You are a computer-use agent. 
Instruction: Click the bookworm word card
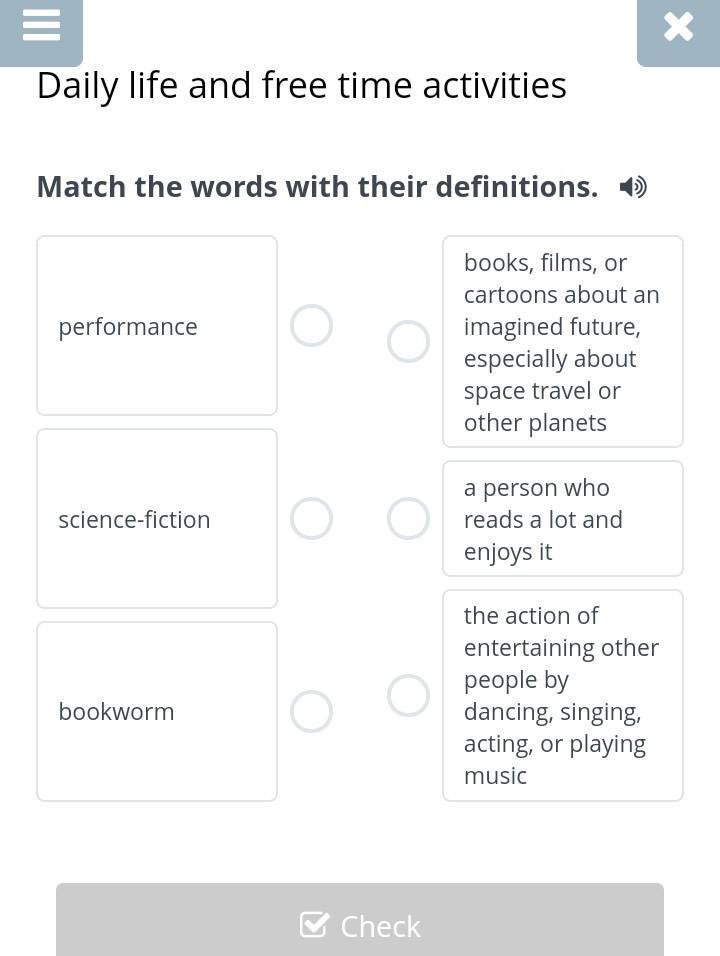[157, 712]
